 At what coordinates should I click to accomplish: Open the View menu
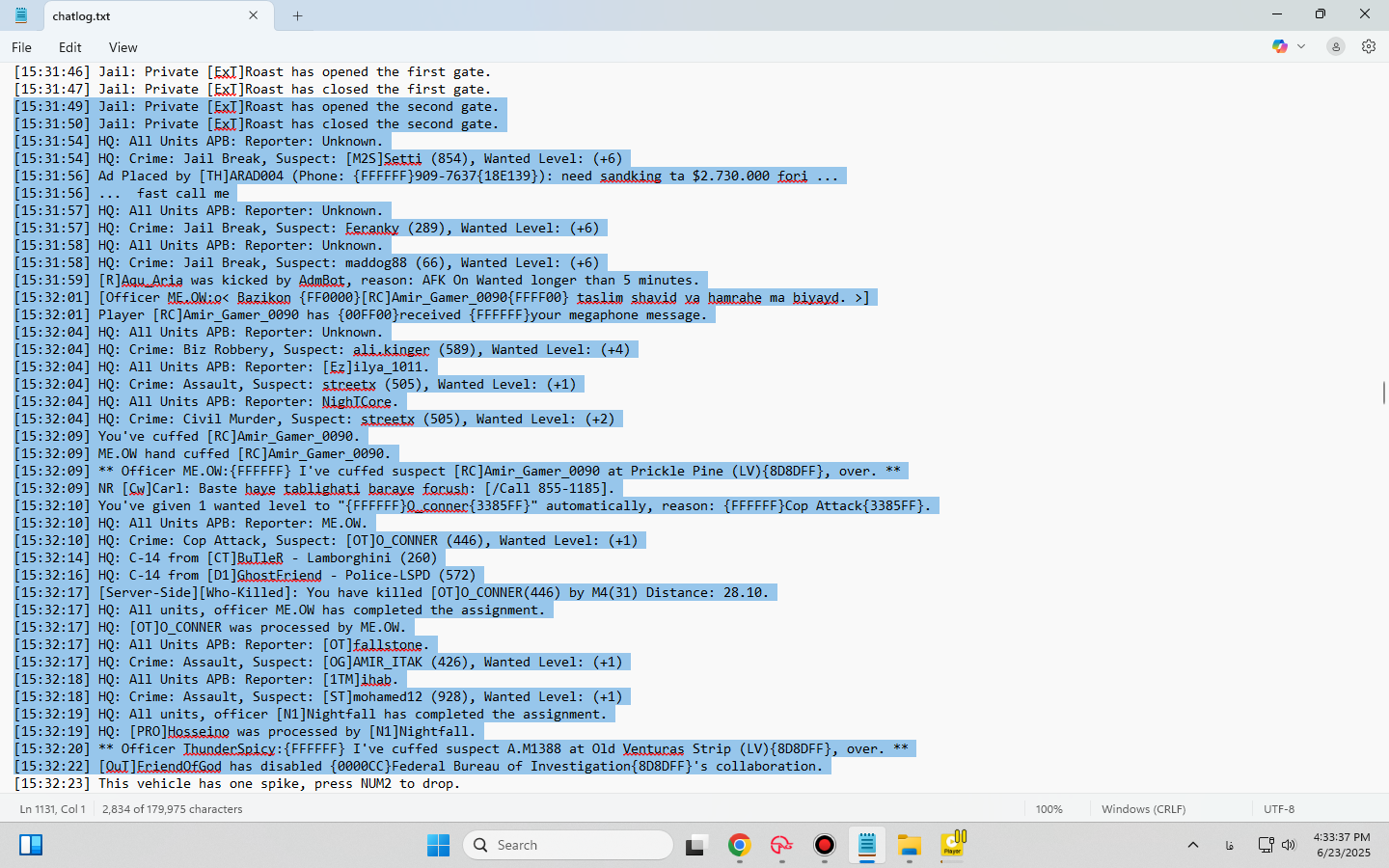[x=123, y=47]
